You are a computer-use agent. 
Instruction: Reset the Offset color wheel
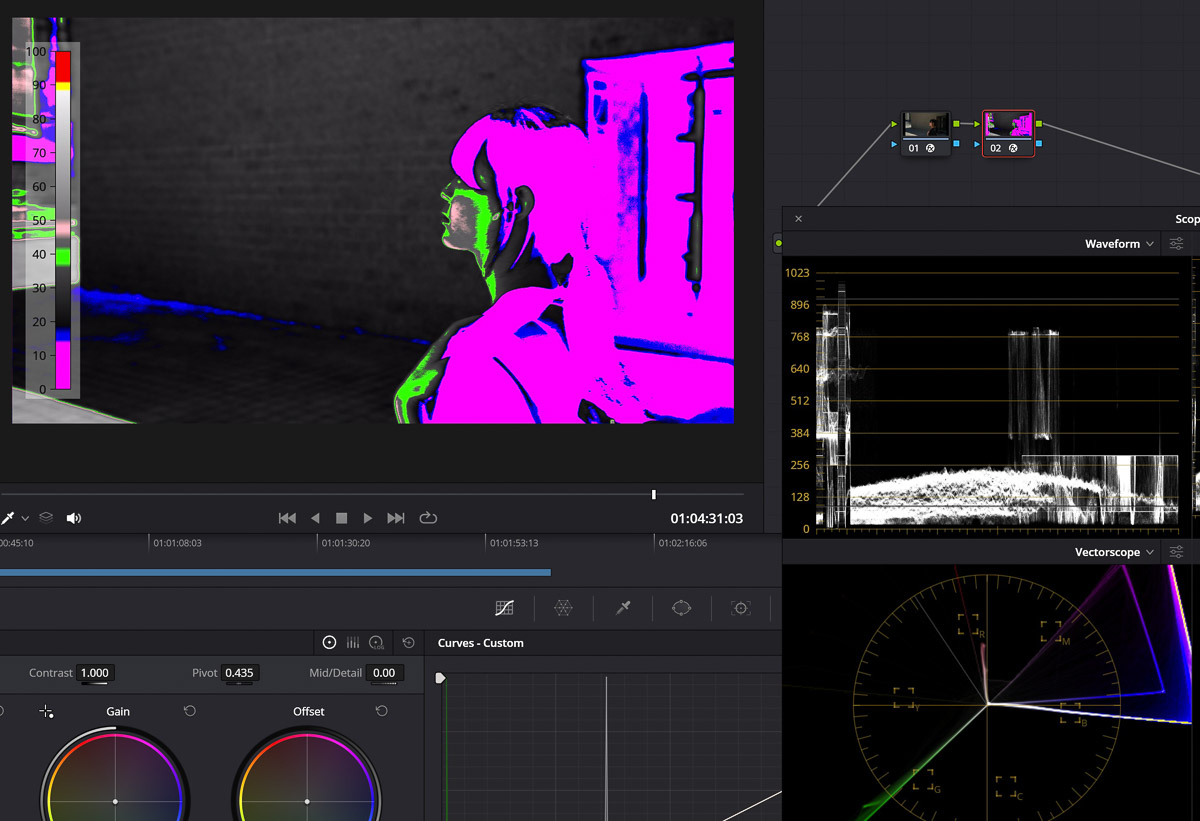point(381,711)
